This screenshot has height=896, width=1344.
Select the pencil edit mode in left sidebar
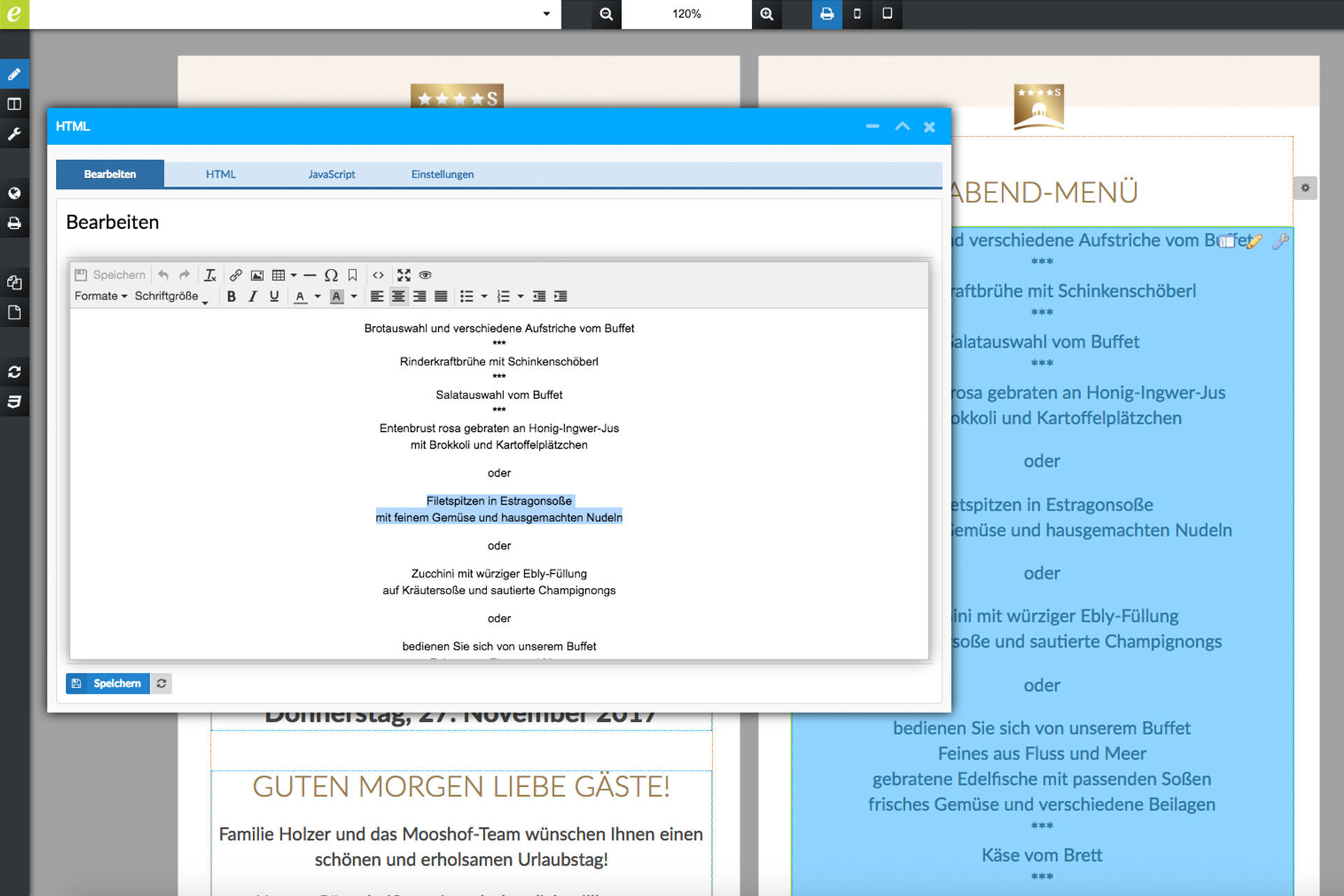click(14, 74)
